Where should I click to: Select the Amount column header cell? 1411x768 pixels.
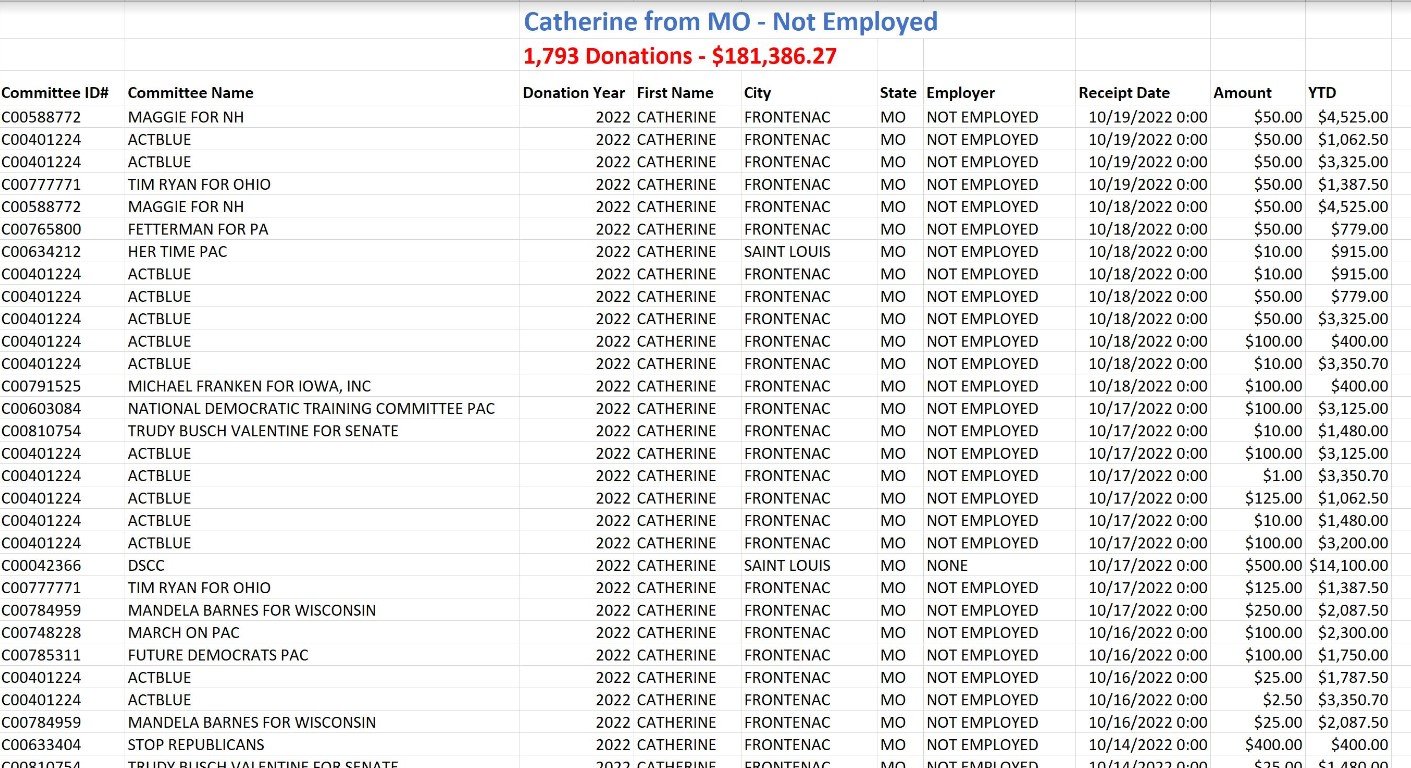(x=1242, y=93)
